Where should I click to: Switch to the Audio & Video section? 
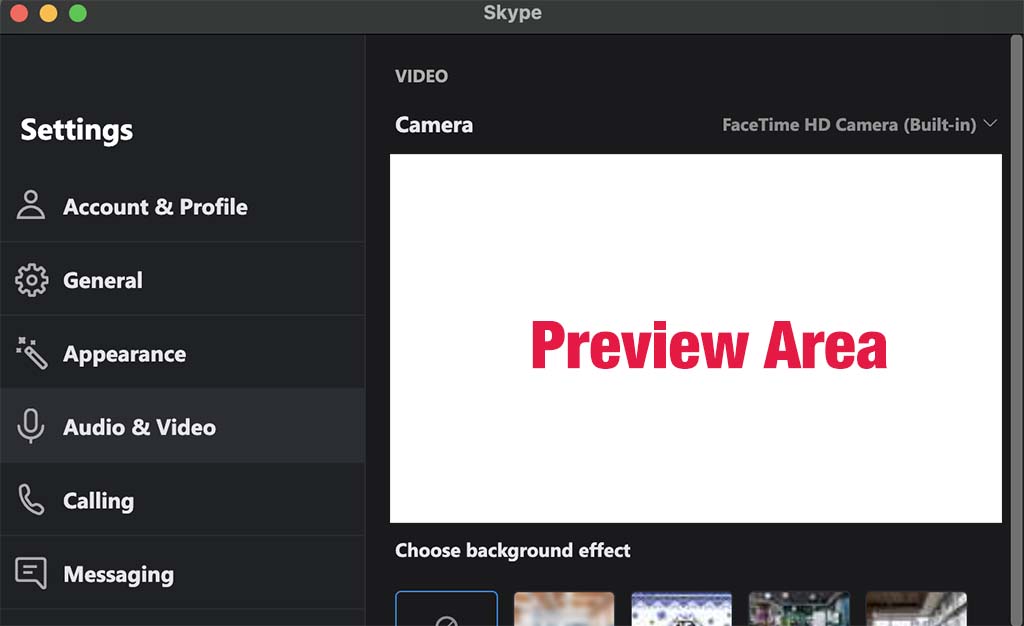click(182, 426)
